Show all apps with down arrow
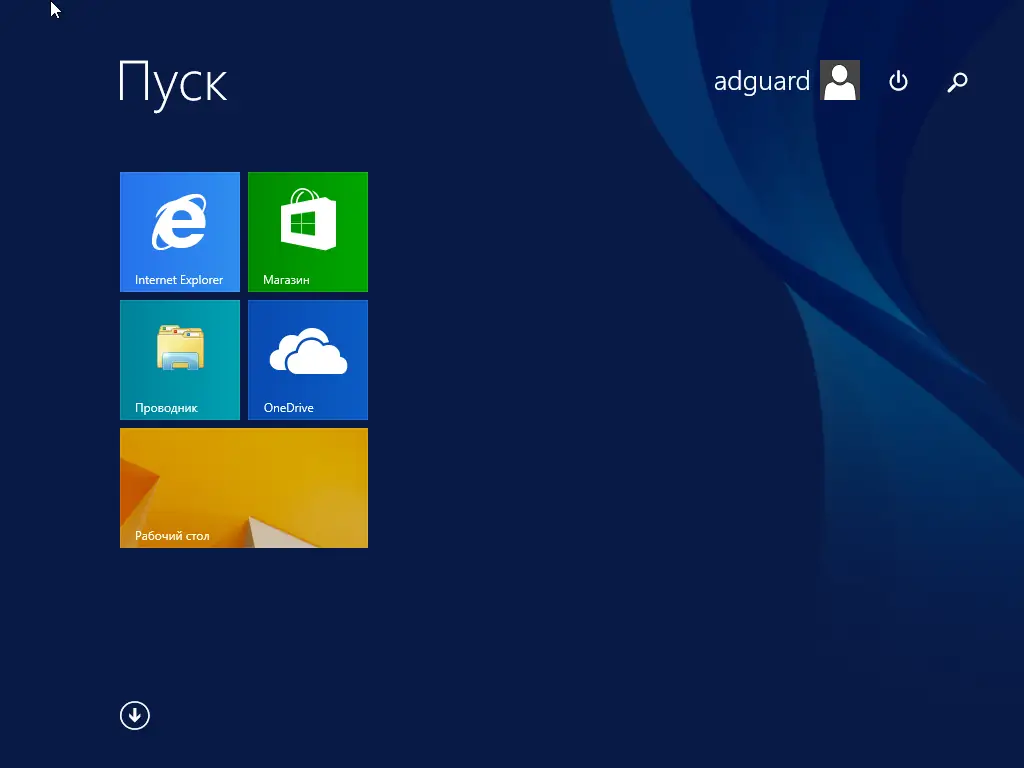This screenshot has width=1024, height=768. tap(135, 716)
